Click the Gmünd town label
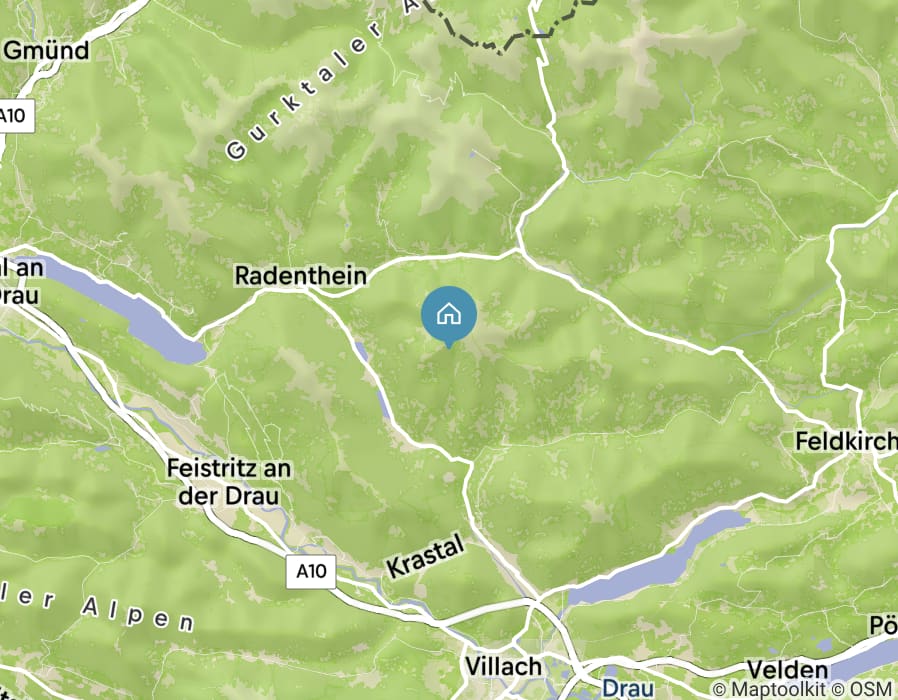Viewport: 898px width, 700px height. point(47,50)
